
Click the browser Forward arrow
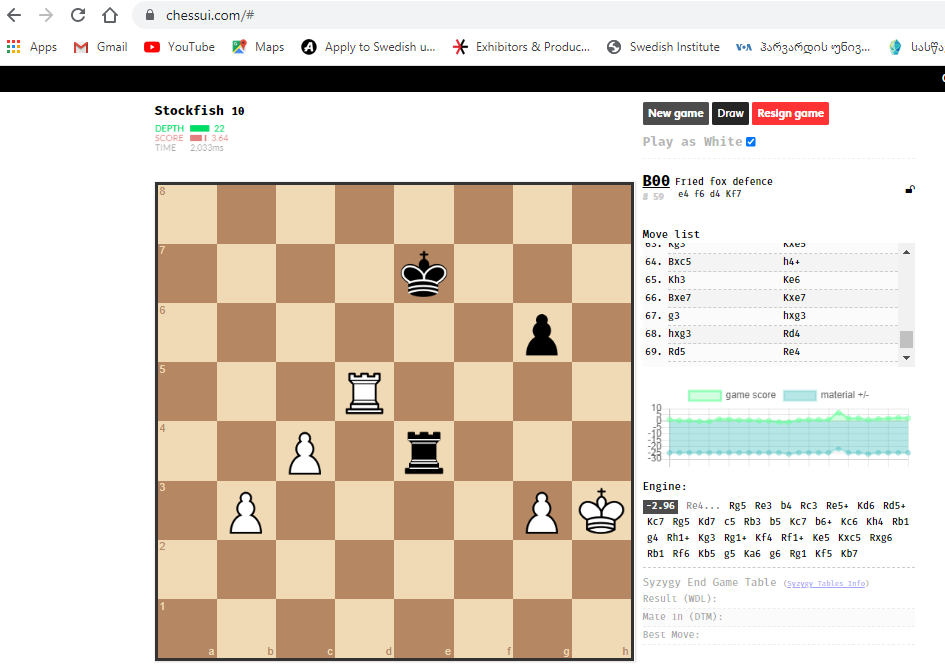pyautogui.click(x=46, y=15)
